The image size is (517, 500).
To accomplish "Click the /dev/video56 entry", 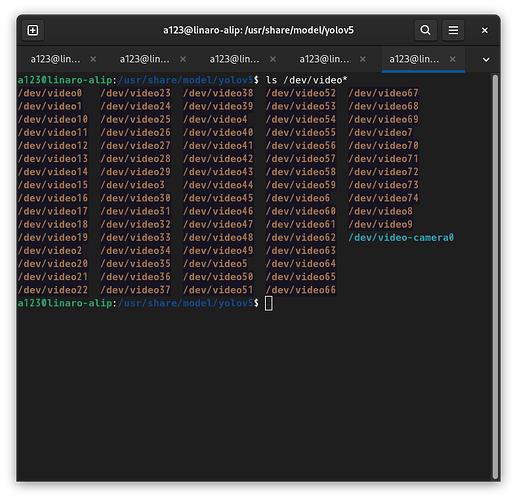I will coord(301,146).
